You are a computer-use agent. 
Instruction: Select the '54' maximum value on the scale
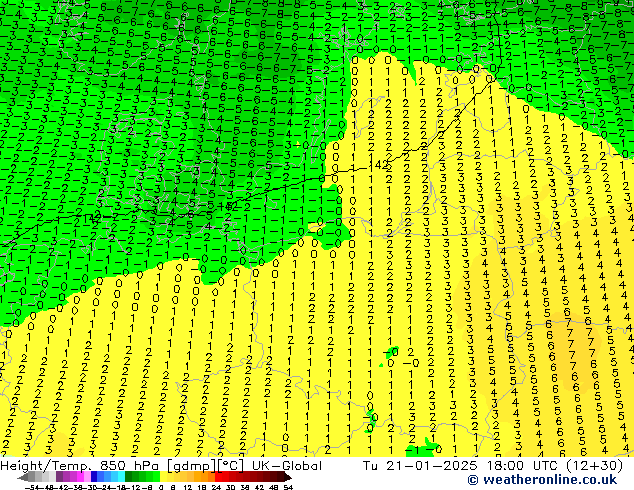tap(288, 487)
